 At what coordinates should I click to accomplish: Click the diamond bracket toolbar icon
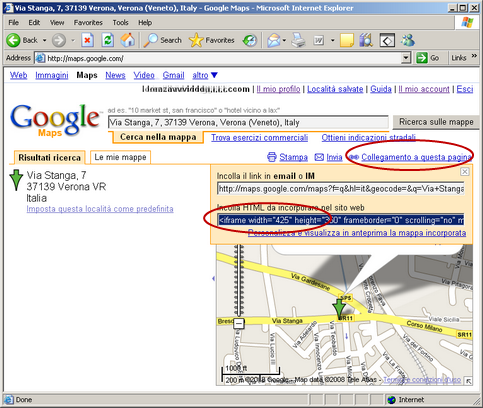pos(387,40)
